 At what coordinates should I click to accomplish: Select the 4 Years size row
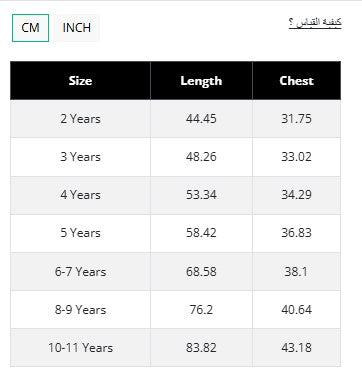tap(175, 195)
